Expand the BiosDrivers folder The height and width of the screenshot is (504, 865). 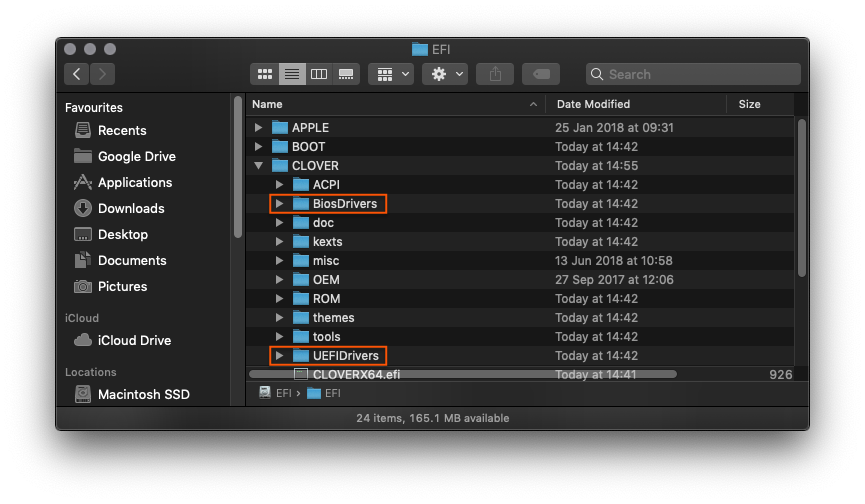[x=279, y=203]
